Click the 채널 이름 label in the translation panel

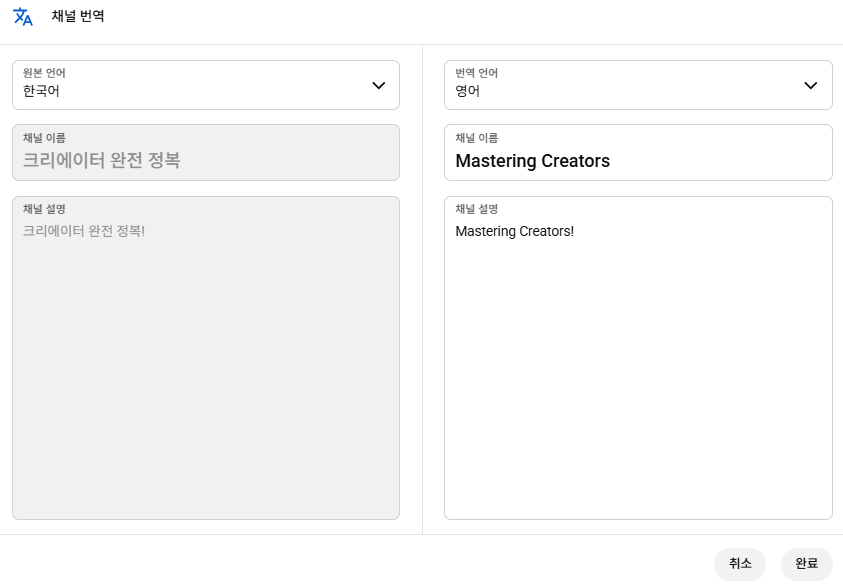point(476,138)
